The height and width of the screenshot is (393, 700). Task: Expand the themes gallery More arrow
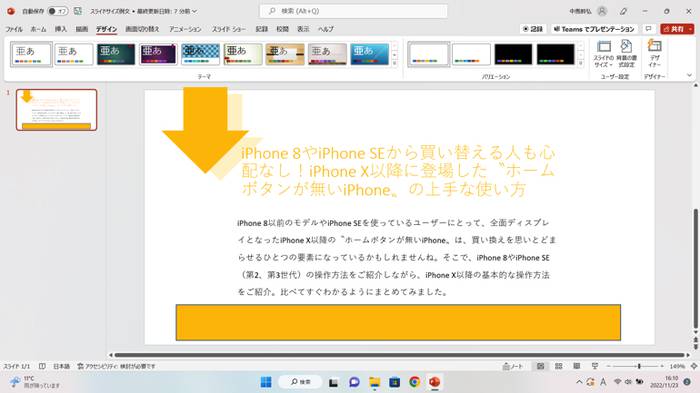click(395, 63)
